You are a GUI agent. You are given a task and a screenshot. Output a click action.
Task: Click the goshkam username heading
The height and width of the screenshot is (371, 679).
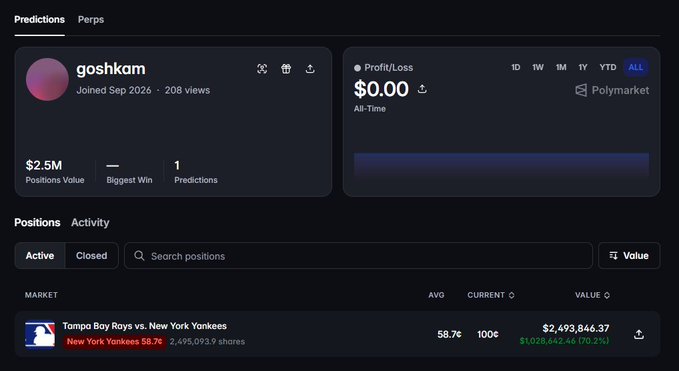111,69
